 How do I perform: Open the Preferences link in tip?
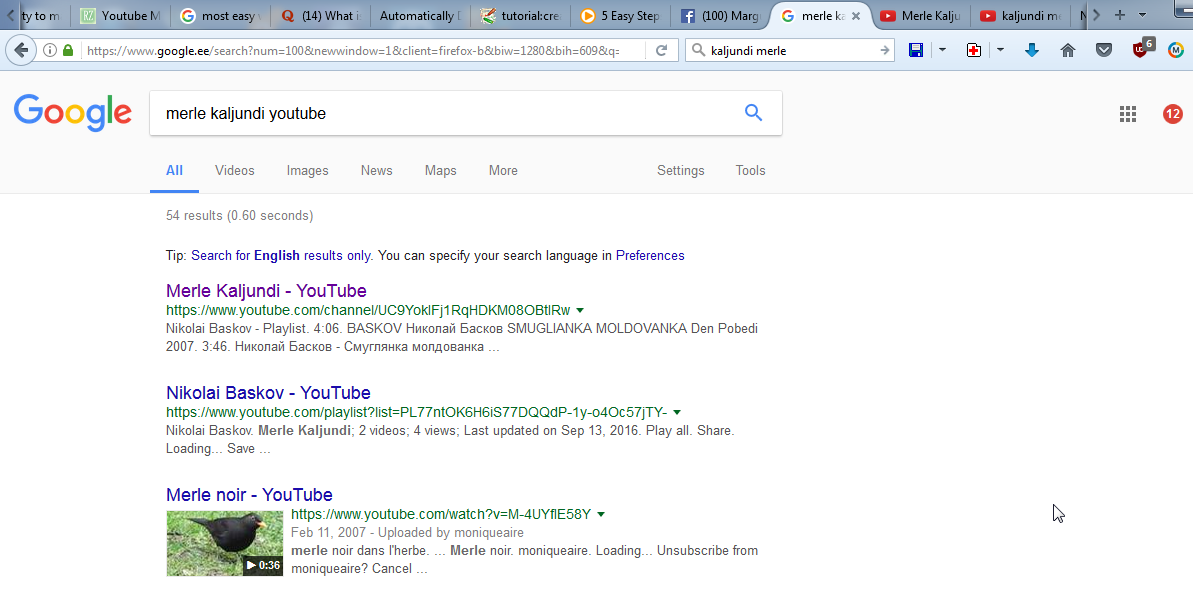[650, 256]
